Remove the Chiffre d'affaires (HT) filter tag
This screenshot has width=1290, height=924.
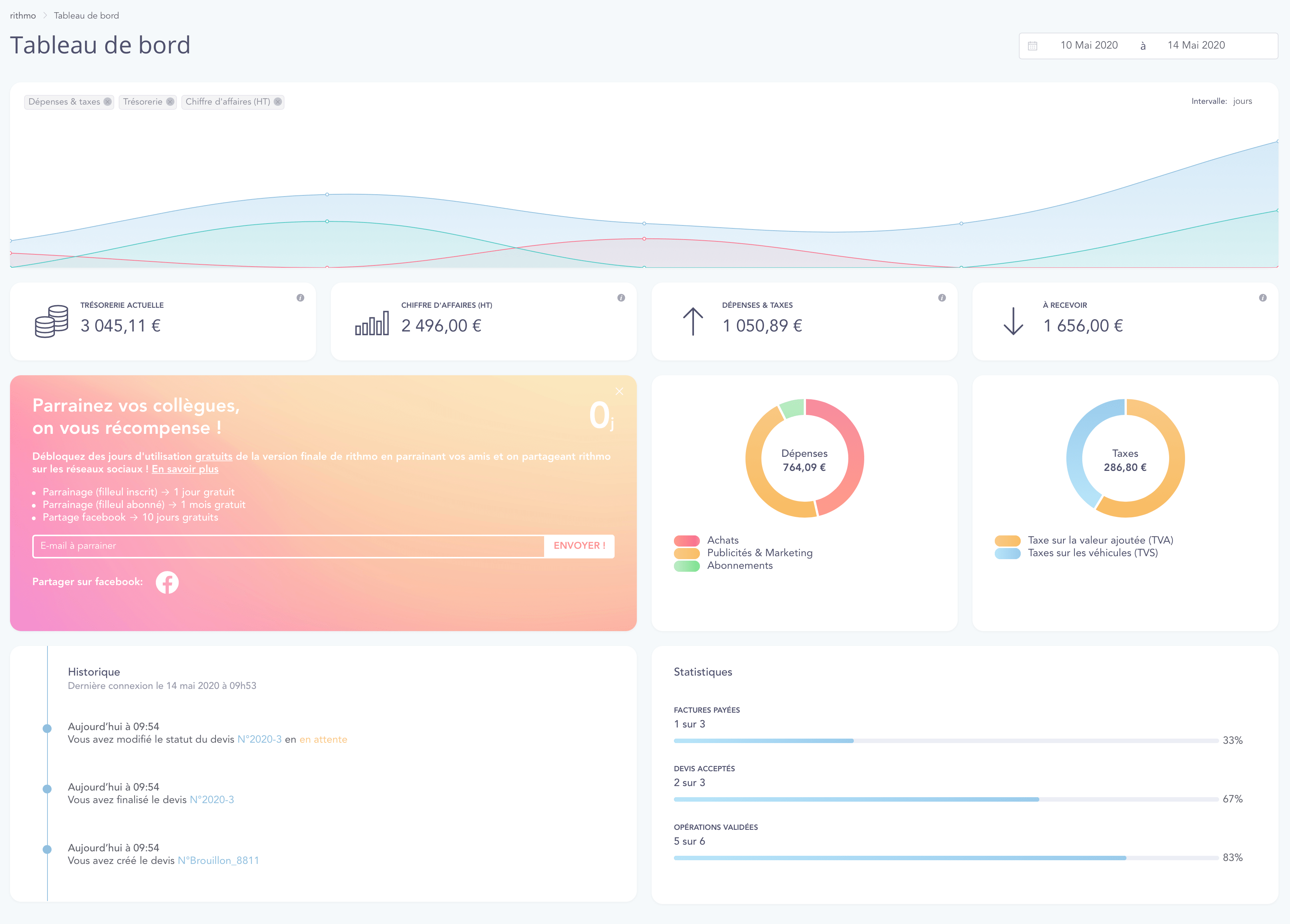[x=277, y=102]
